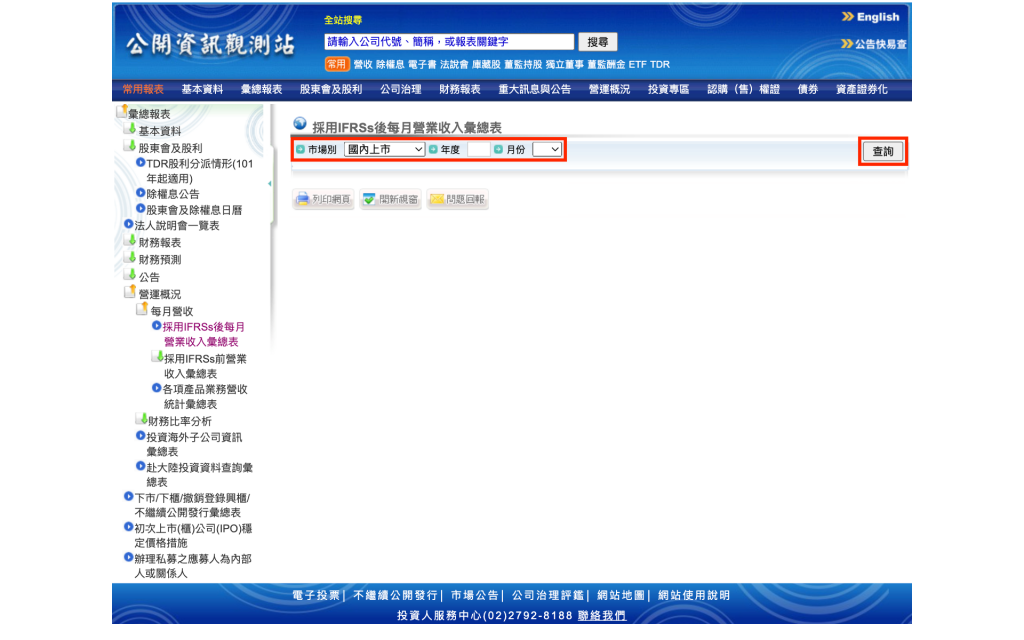Click the 查詢 query button

pos(883,152)
